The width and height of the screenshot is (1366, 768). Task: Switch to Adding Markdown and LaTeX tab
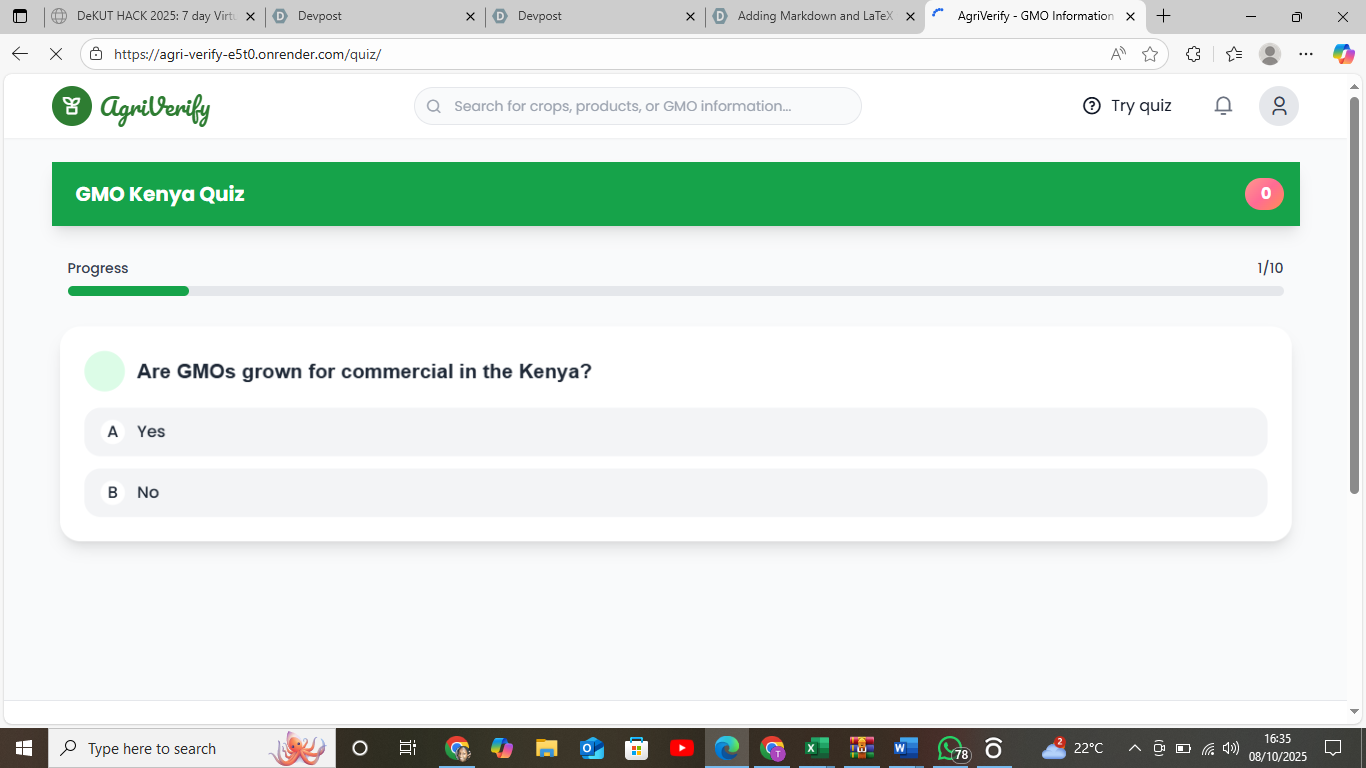click(815, 16)
